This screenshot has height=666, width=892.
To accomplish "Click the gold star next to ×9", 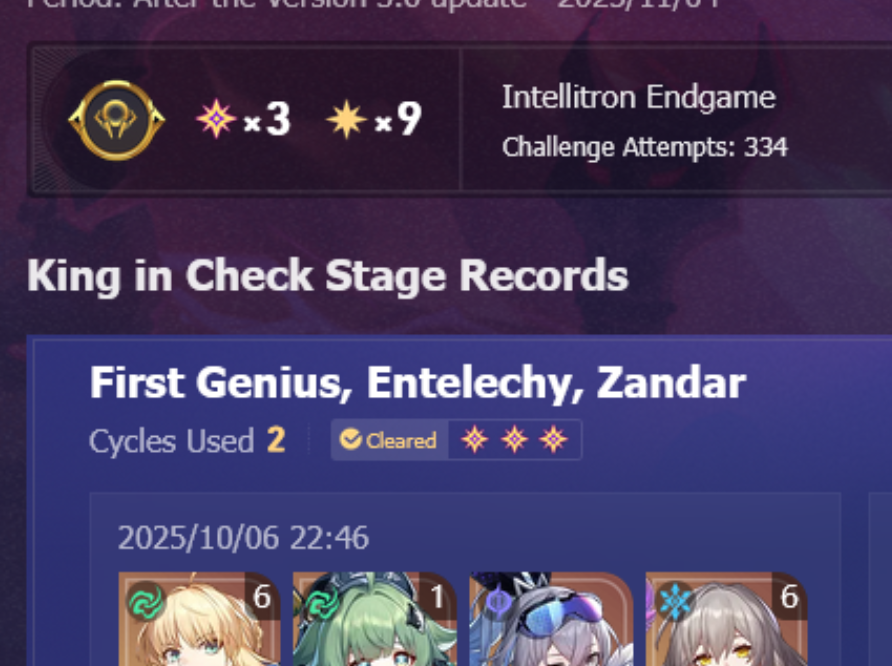I will (x=346, y=119).
